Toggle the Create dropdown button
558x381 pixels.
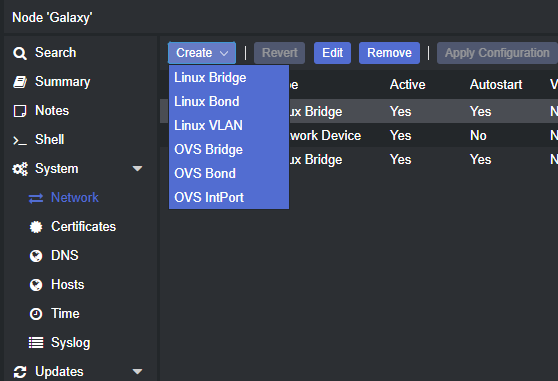coord(202,53)
